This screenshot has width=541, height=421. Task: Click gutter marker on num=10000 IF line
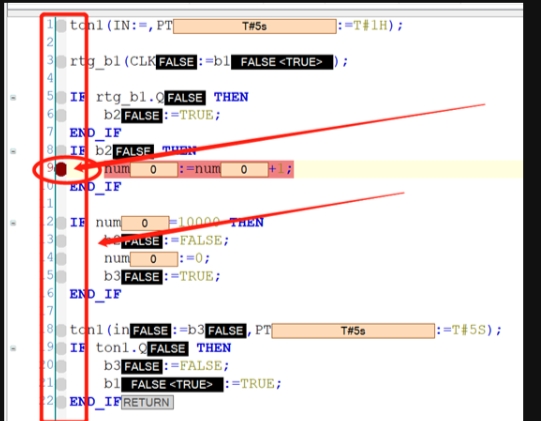point(61,223)
